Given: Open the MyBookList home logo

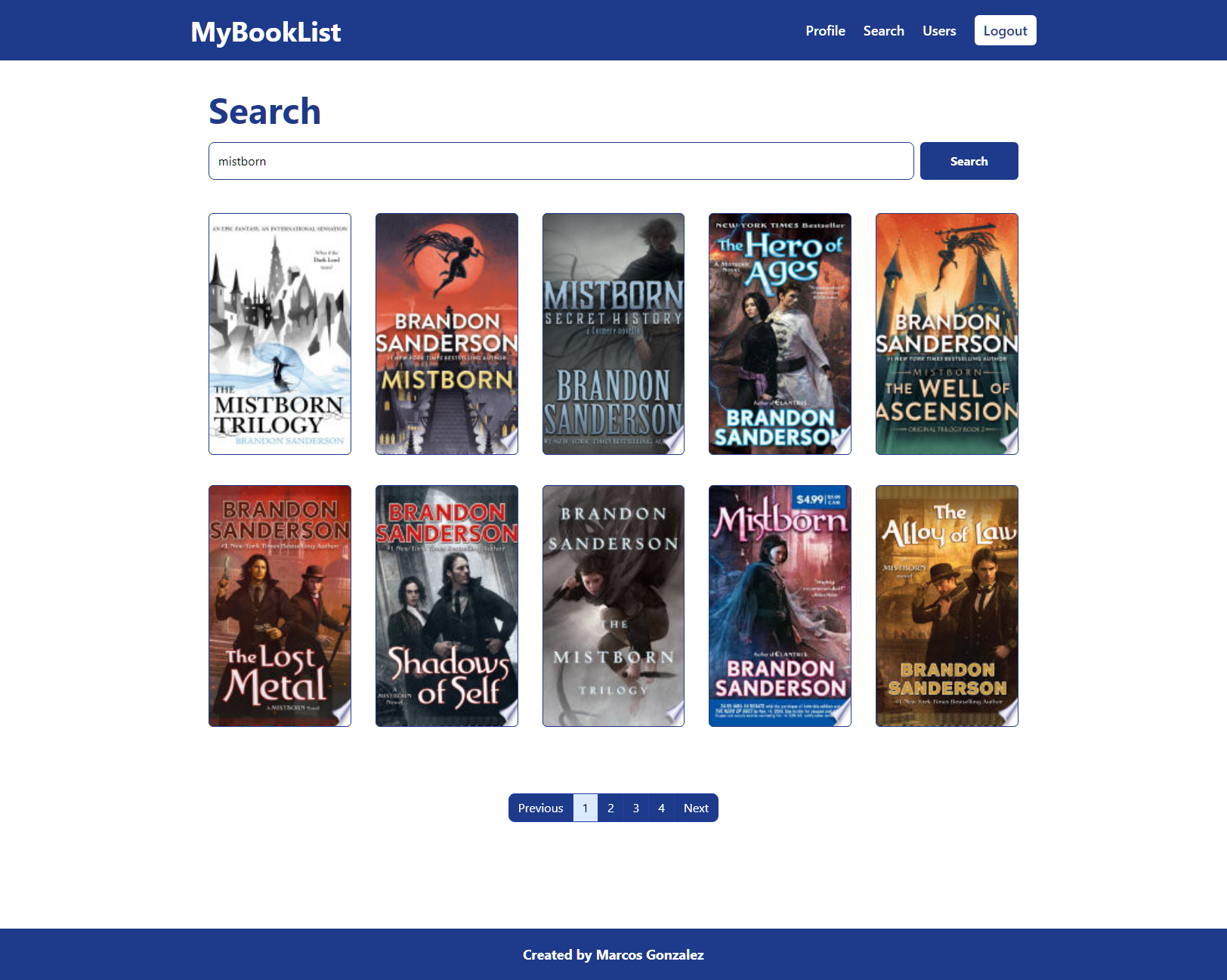Looking at the screenshot, I should pyautogui.click(x=265, y=32).
